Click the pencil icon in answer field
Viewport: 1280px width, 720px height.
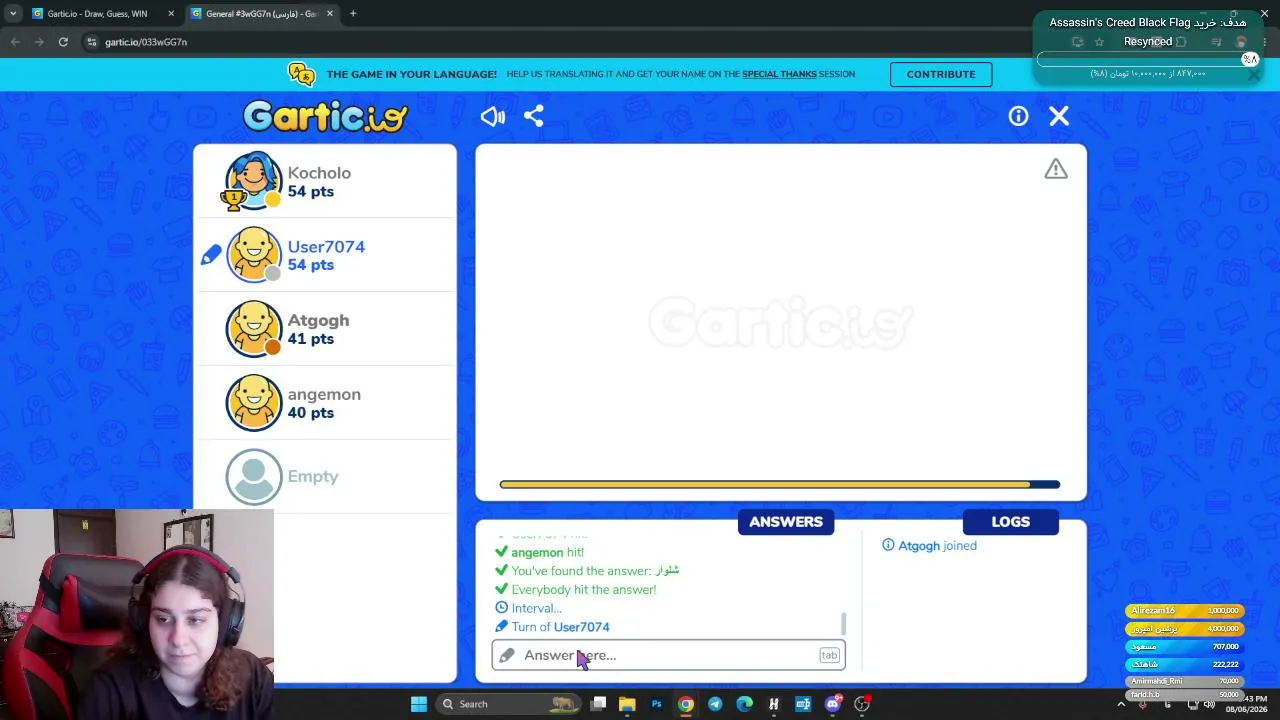pos(507,655)
